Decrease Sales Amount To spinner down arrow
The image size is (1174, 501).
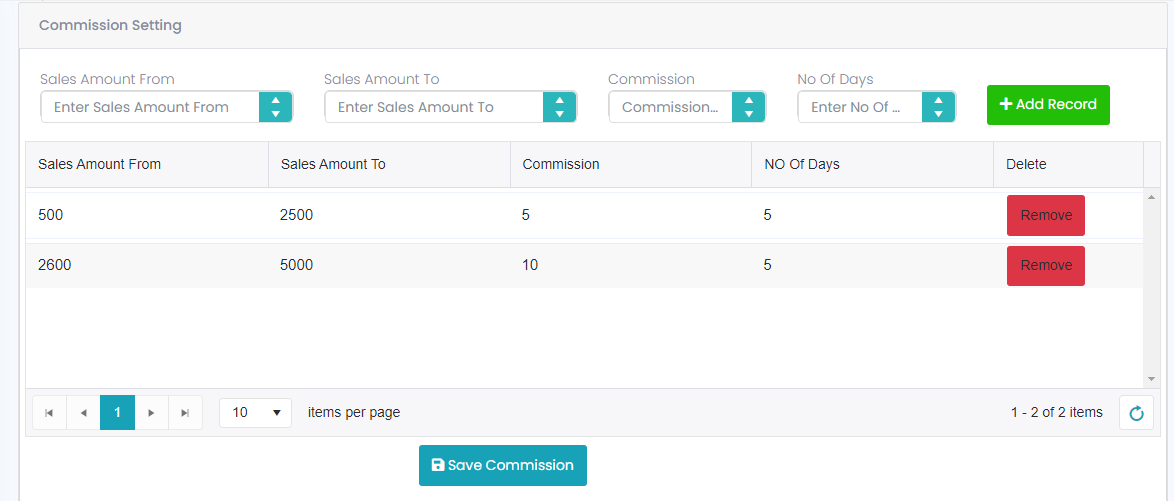click(x=559, y=114)
